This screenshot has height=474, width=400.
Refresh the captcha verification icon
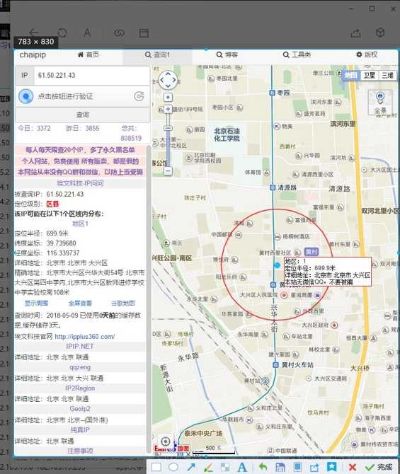click(139, 96)
